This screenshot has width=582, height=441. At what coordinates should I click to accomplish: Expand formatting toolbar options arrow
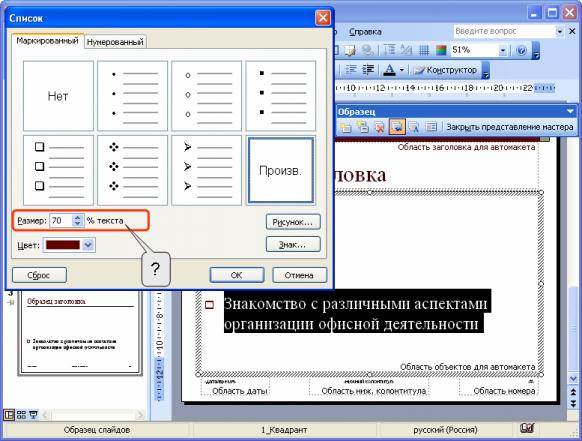485,70
